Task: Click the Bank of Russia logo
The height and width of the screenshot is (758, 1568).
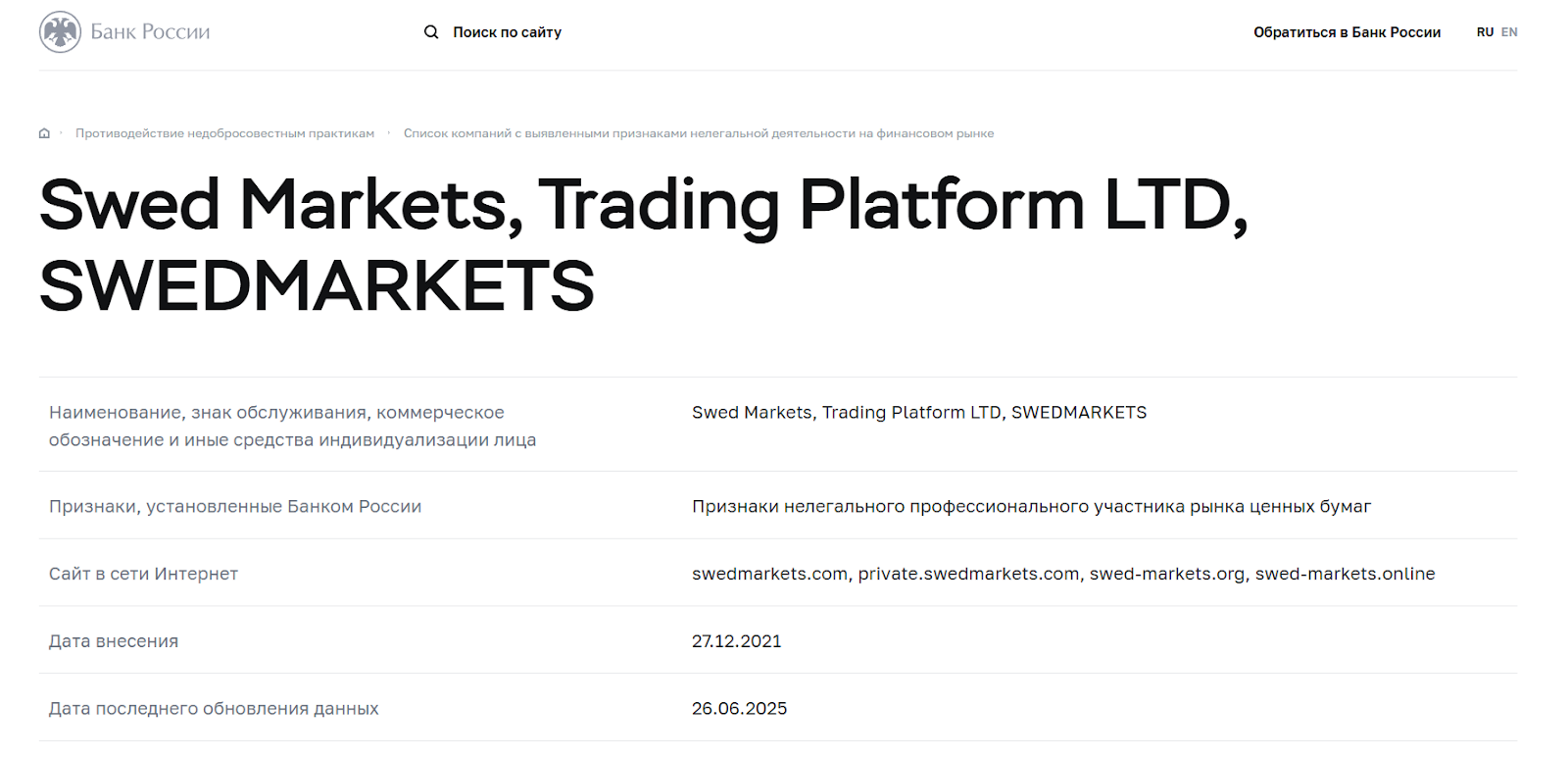Action: click(x=122, y=31)
